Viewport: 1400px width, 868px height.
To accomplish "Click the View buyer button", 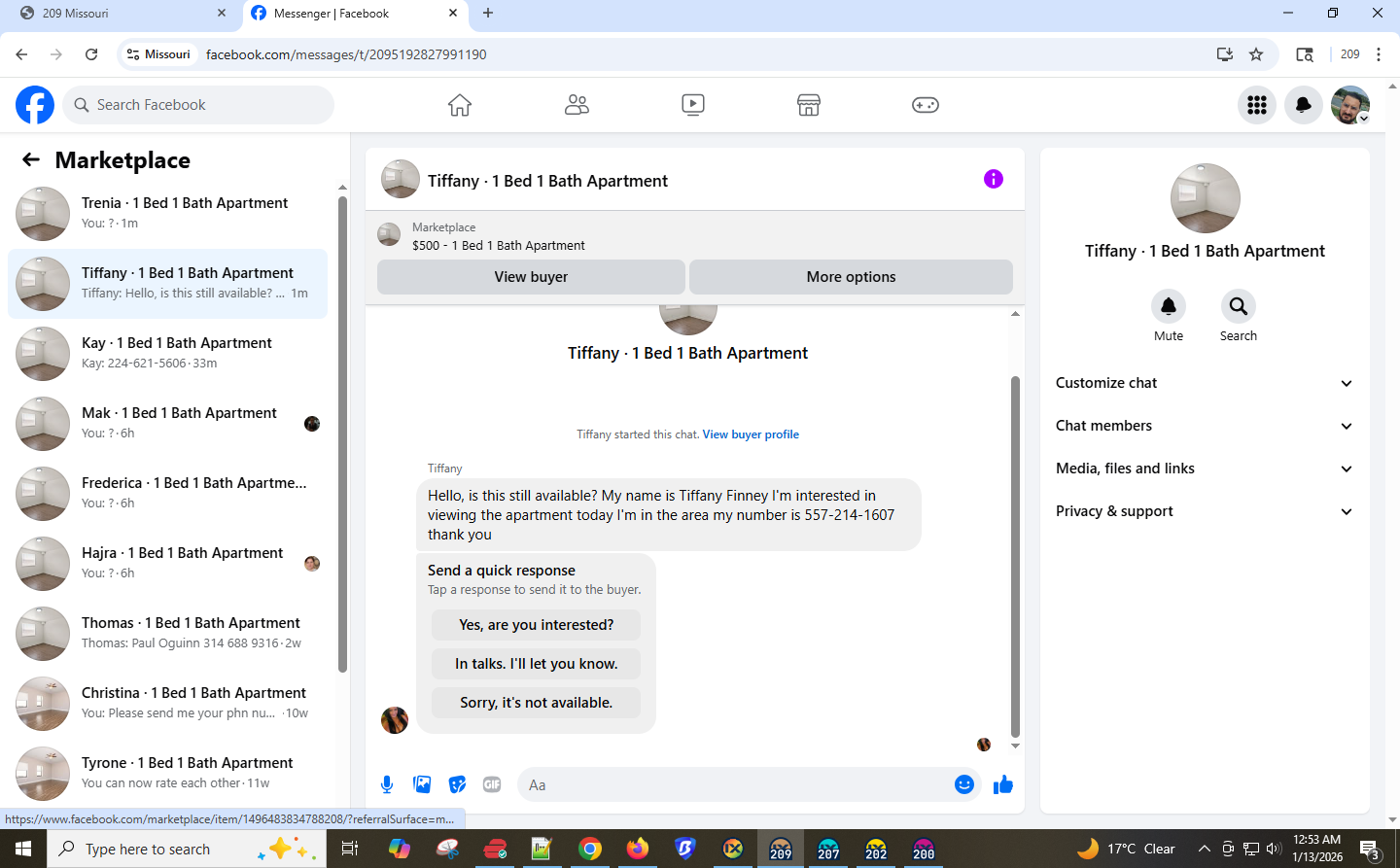I will point(531,277).
